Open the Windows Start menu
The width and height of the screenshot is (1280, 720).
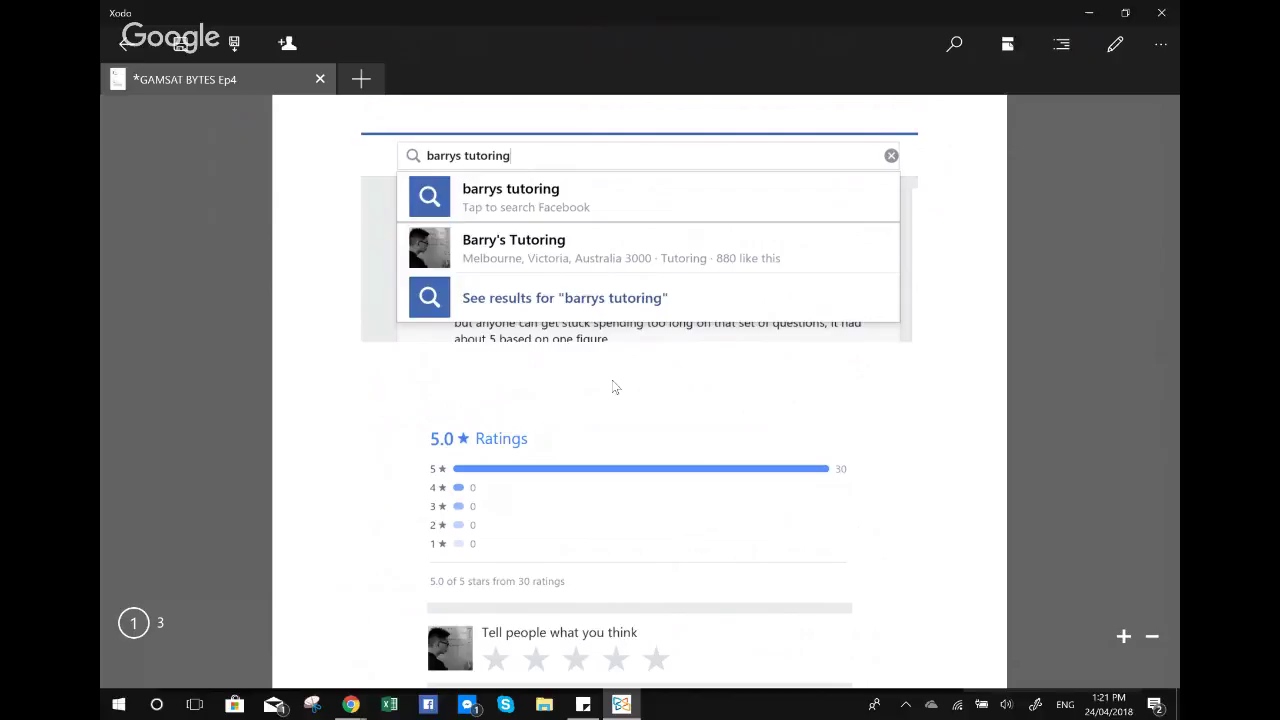(118, 705)
